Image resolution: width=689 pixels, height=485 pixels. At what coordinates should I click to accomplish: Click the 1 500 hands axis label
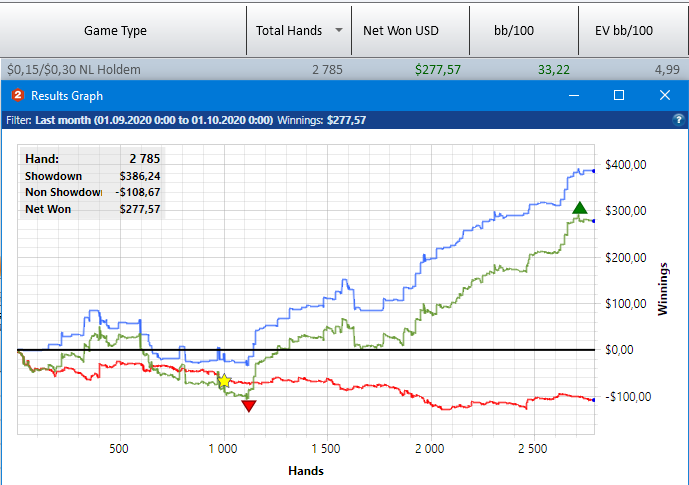[x=326, y=449]
